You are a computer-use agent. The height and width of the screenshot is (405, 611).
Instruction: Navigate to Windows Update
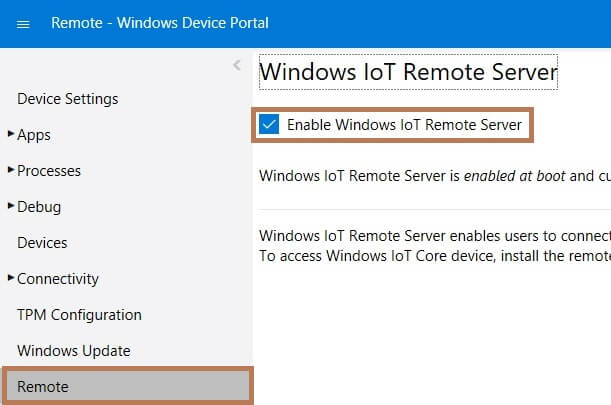click(x=73, y=351)
